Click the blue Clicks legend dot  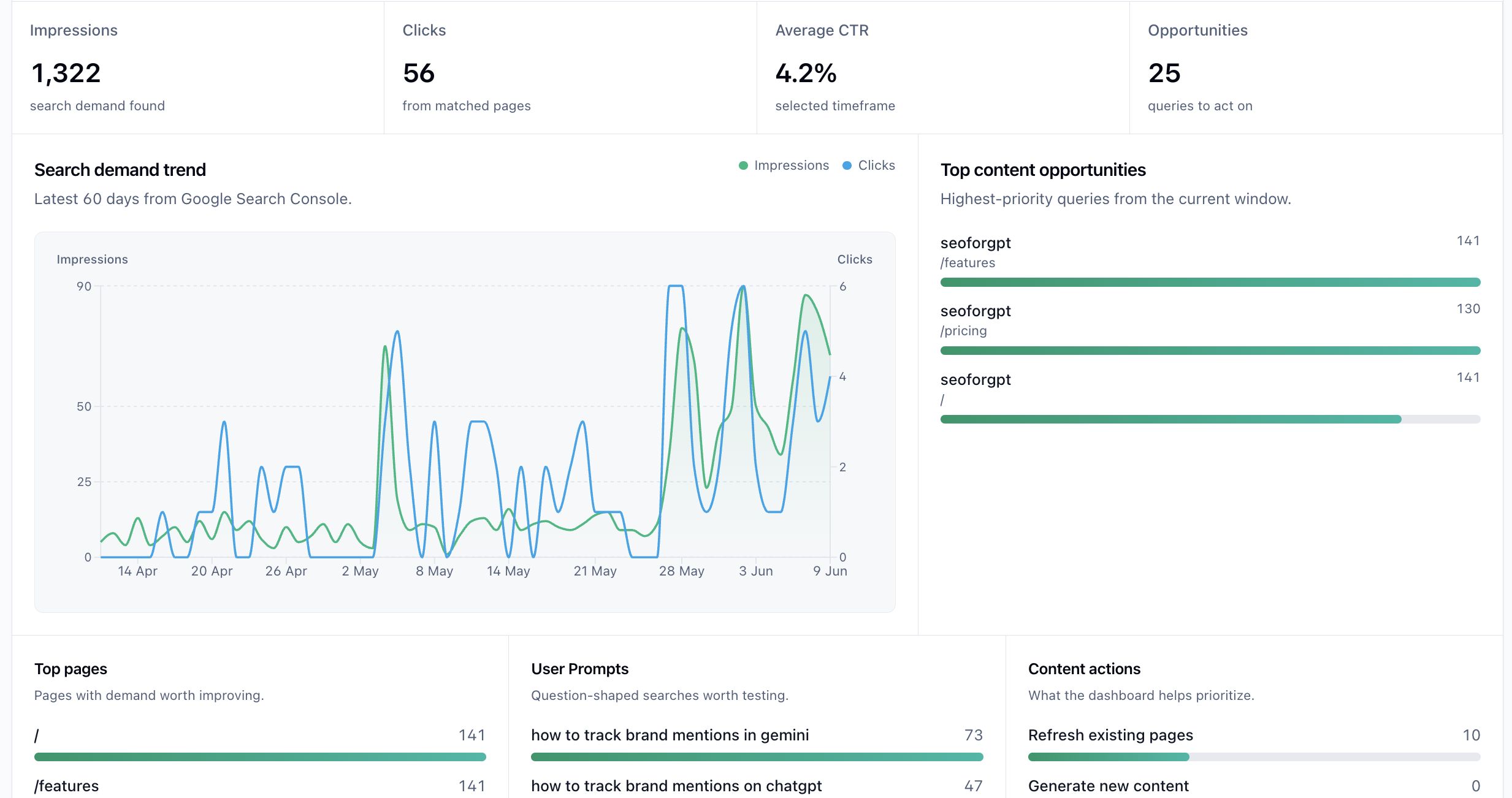[x=847, y=165]
